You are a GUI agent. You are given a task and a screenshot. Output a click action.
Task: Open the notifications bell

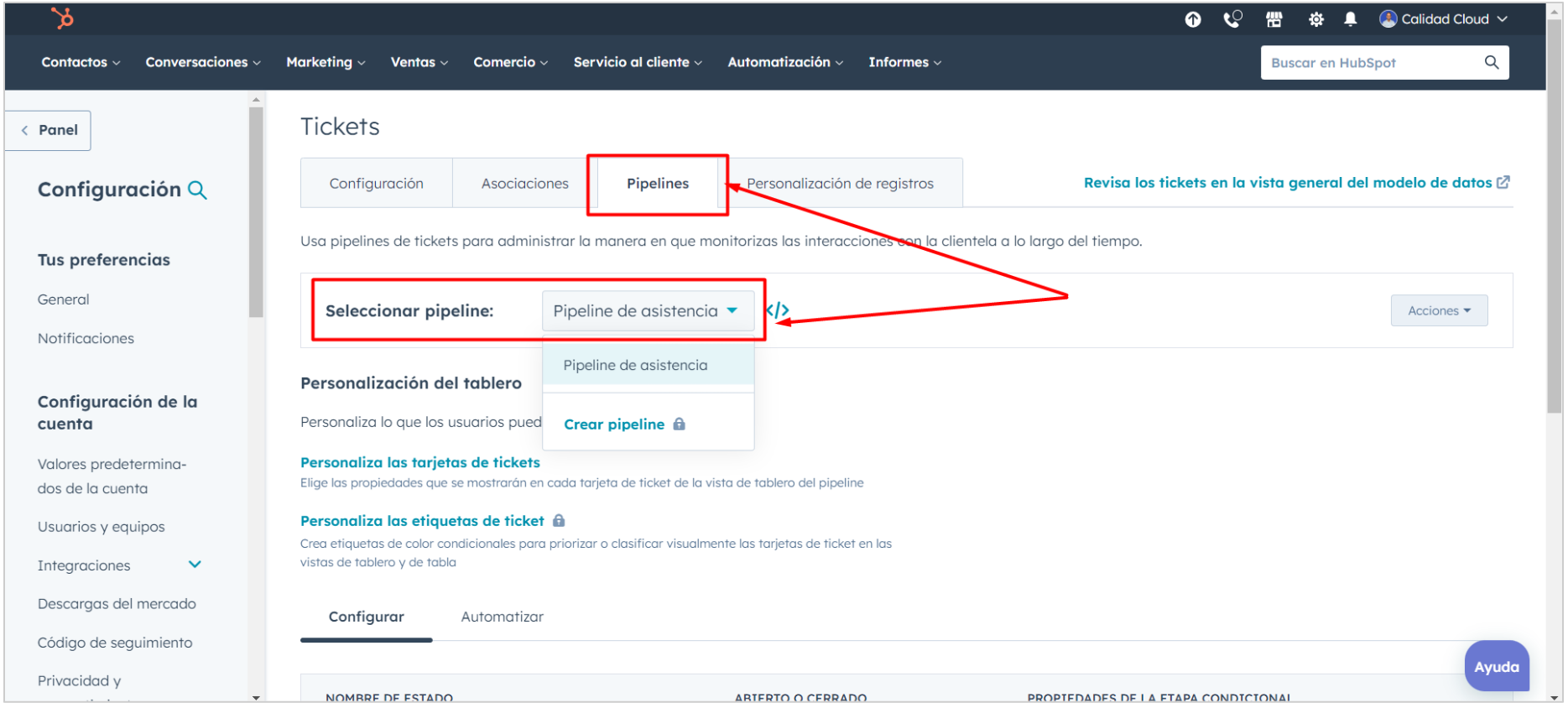(1350, 19)
